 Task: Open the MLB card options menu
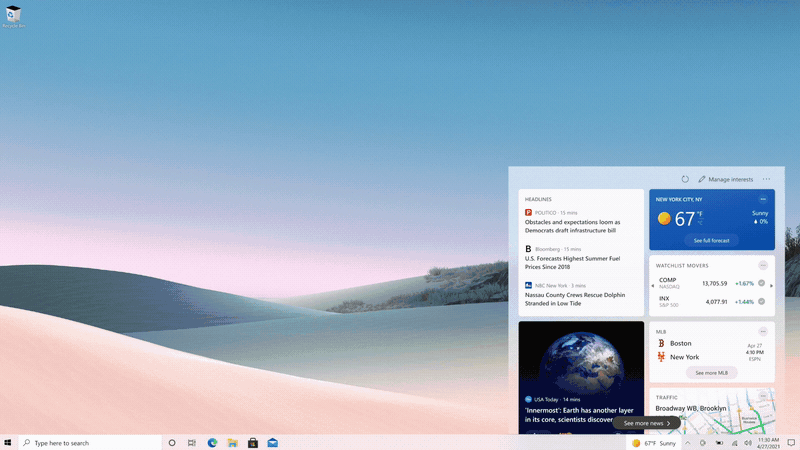[763, 331]
